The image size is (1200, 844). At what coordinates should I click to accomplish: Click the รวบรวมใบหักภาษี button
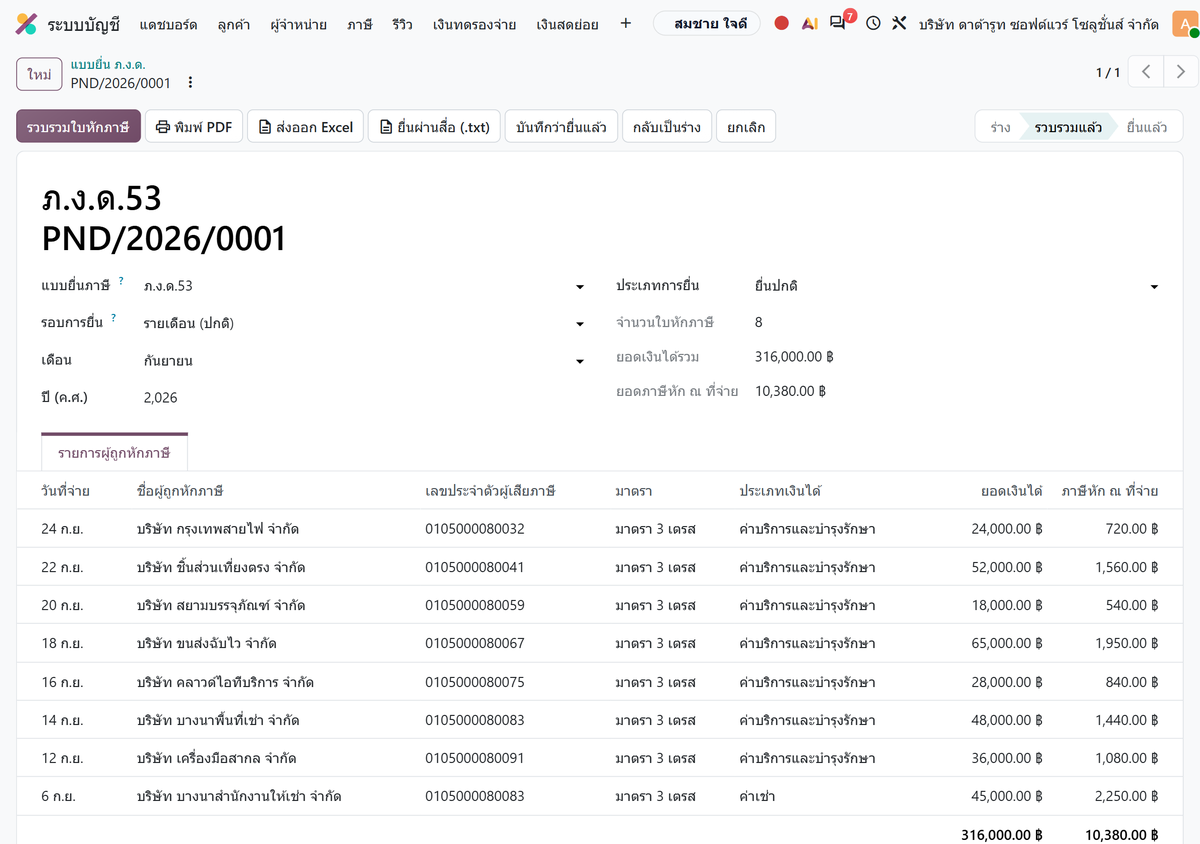[x=78, y=127]
